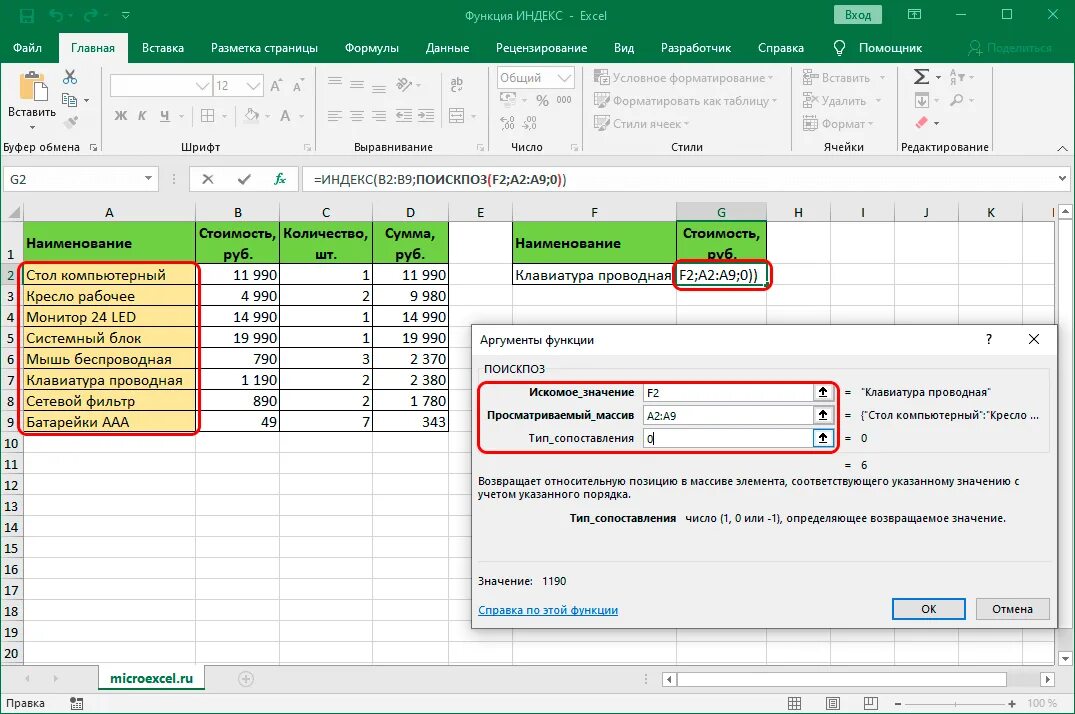The width and height of the screenshot is (1075, 714).
Task: Collapse dialog for Просматриваемый_массив field
Action: point(823,415)
